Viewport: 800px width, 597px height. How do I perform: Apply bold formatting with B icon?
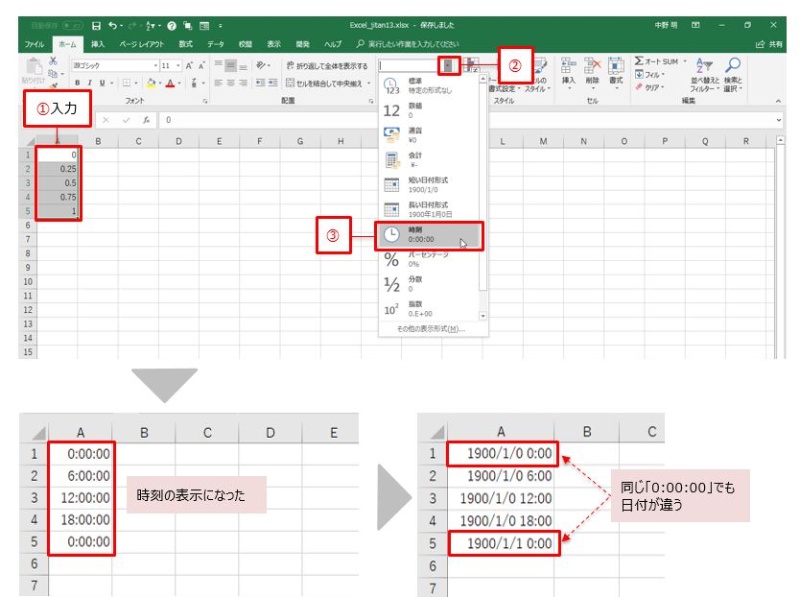76,83
